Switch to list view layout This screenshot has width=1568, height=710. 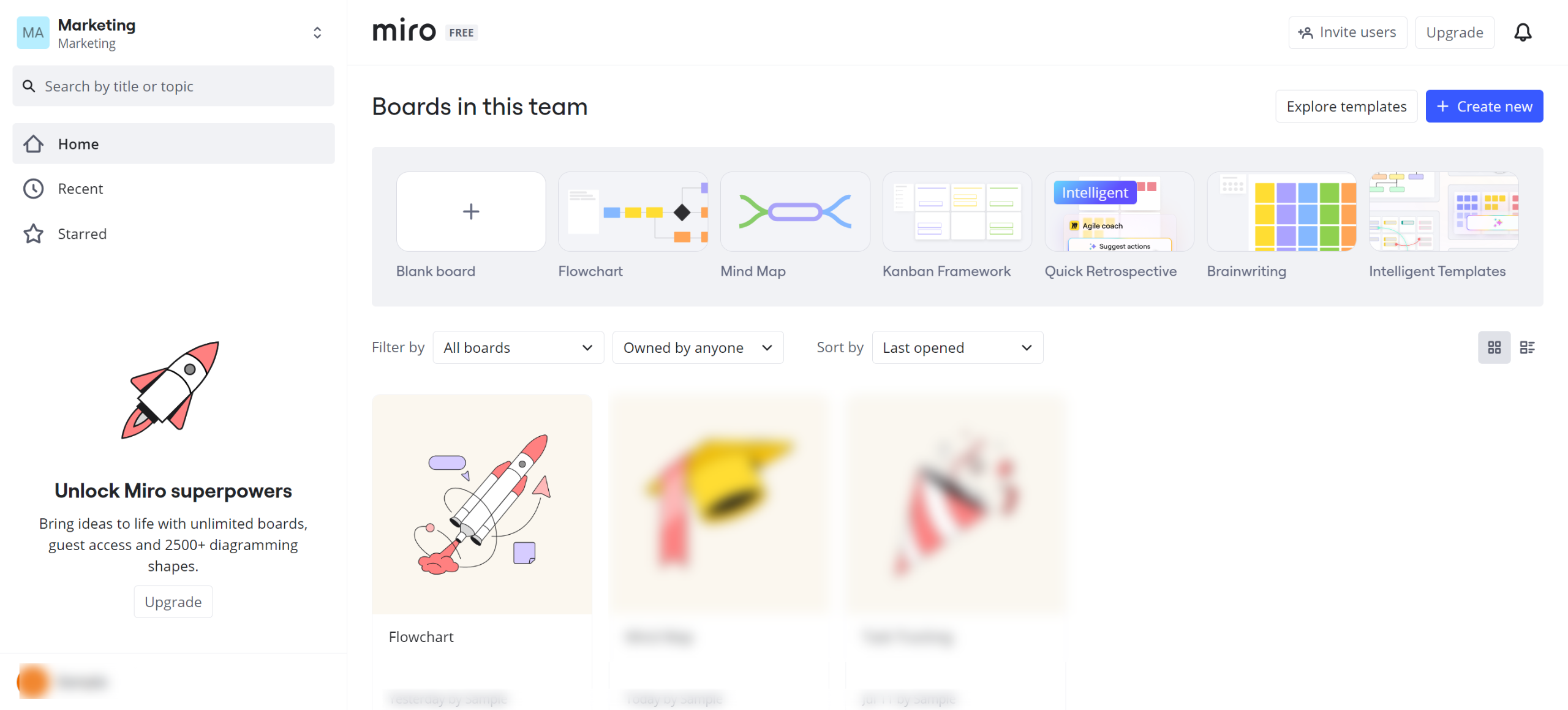pos(1527,347)
